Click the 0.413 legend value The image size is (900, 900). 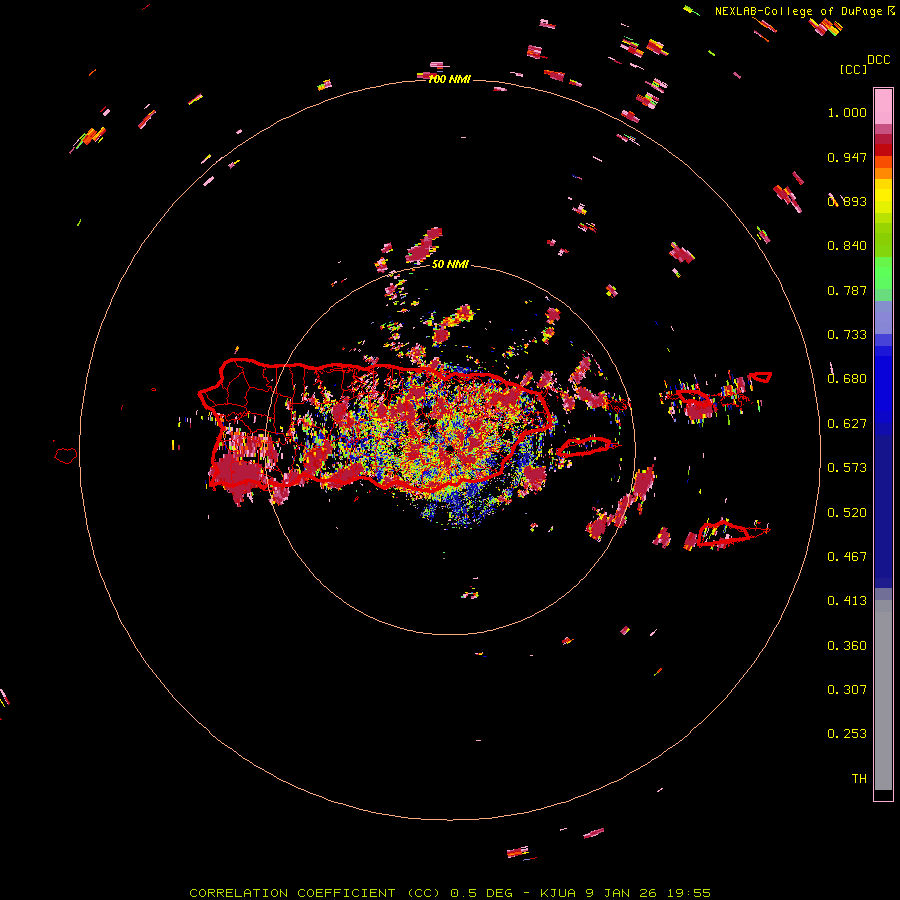pos(847,601)
